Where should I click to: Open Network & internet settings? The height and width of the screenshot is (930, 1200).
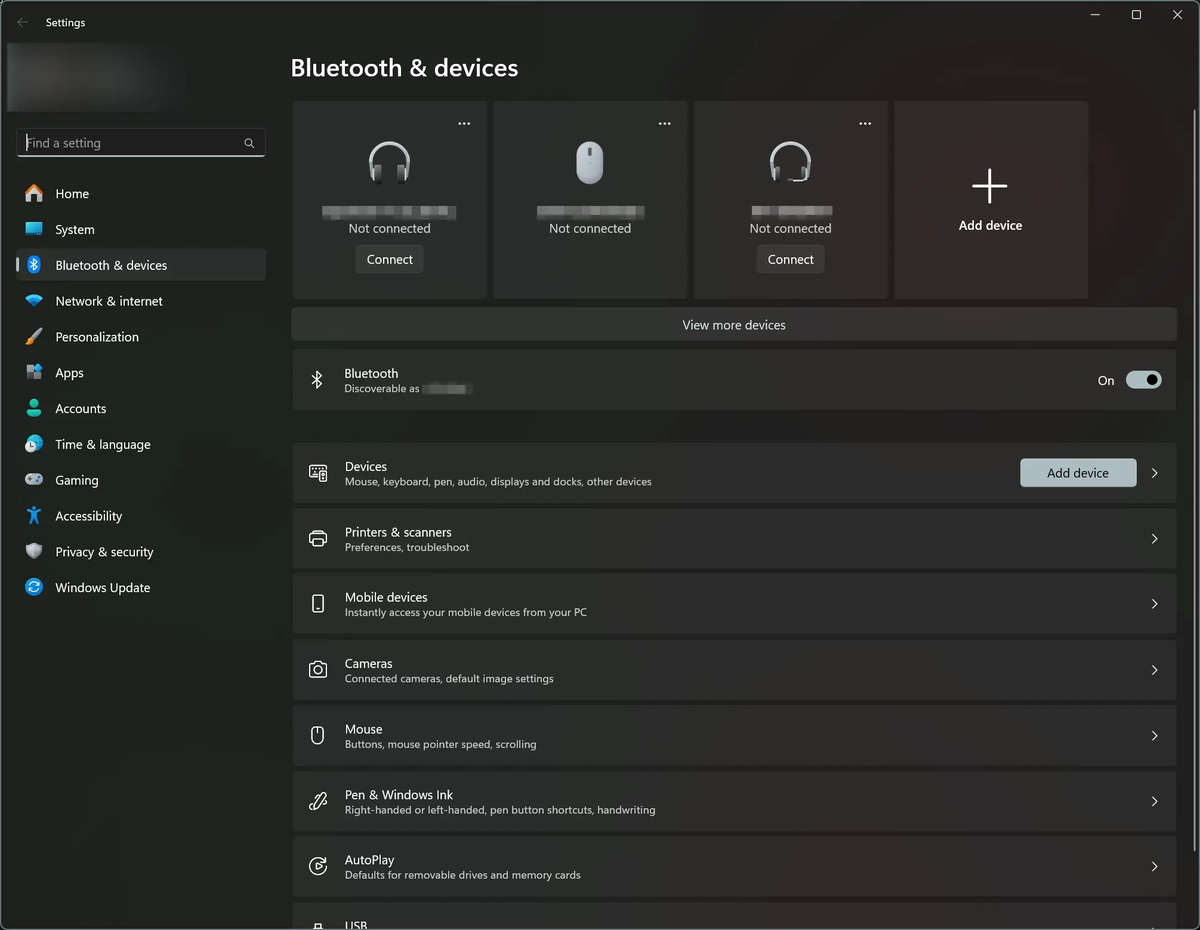(141, 301)
